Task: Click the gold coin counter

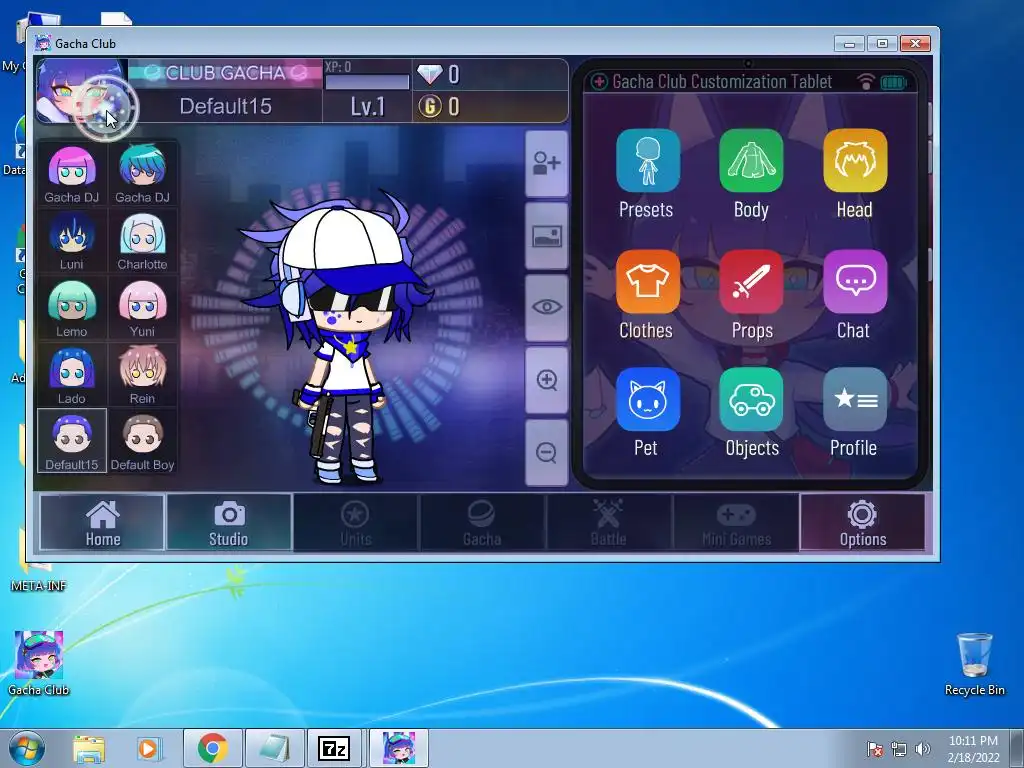Action: click(490, 106)
